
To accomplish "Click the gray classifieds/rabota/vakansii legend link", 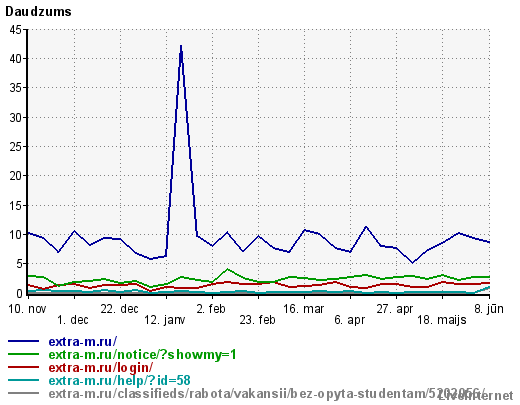I will (x=267, y=393).
